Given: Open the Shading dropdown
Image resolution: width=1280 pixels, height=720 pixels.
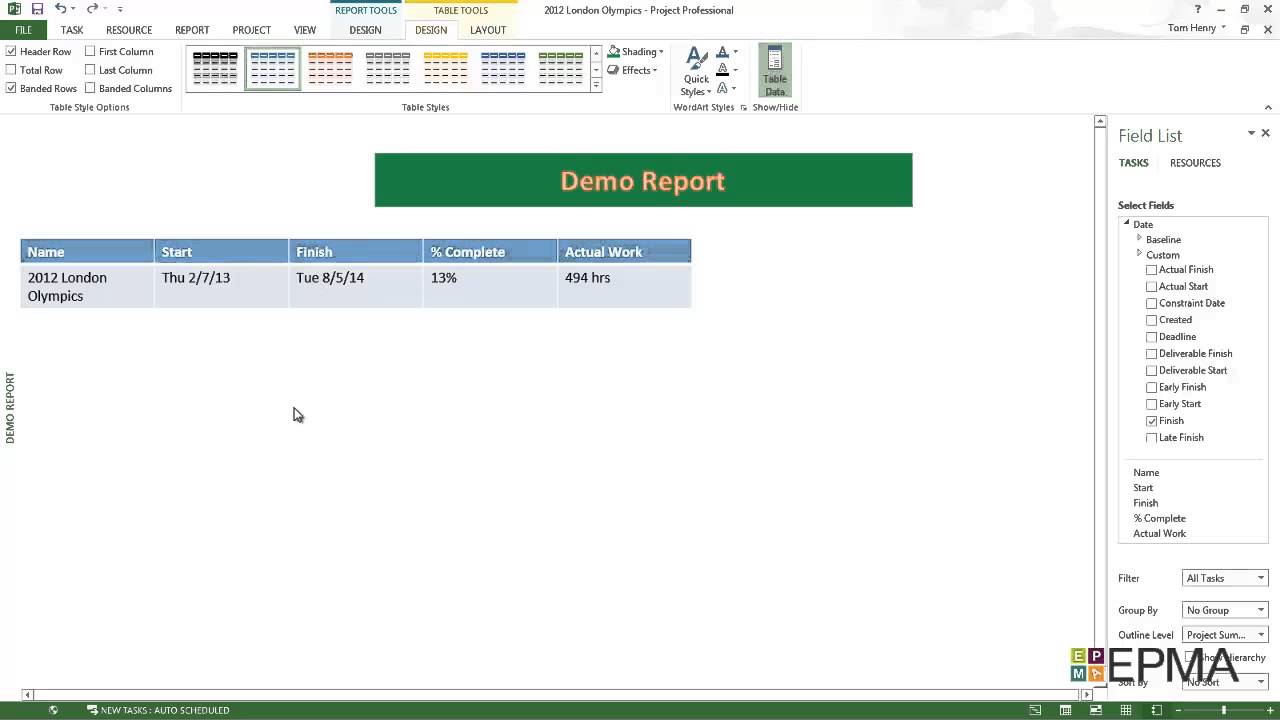Looking at the screenshot, I should 636,52.
